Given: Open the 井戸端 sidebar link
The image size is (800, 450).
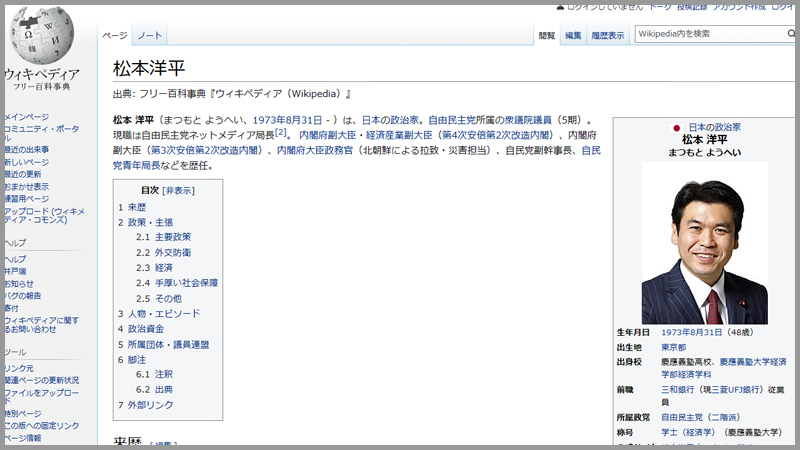Looking at the screenshot, I should point(15,271).
